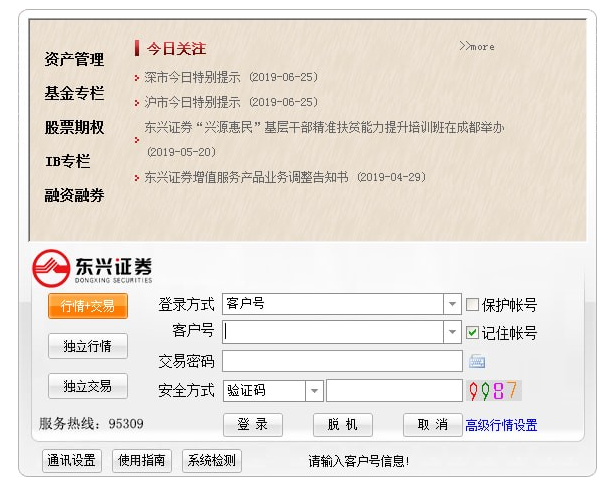Viewport: 606px width, 484px height.
Task: Click the 登录 button
Action: (253, 425)
